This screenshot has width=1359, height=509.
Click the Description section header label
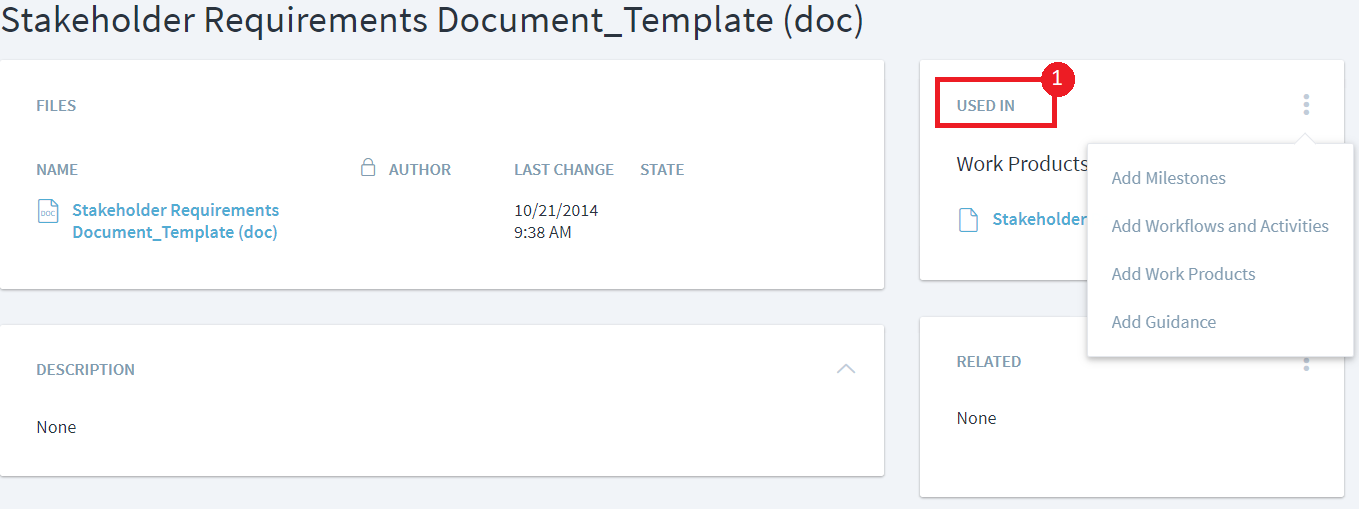(x=85, y=370)
